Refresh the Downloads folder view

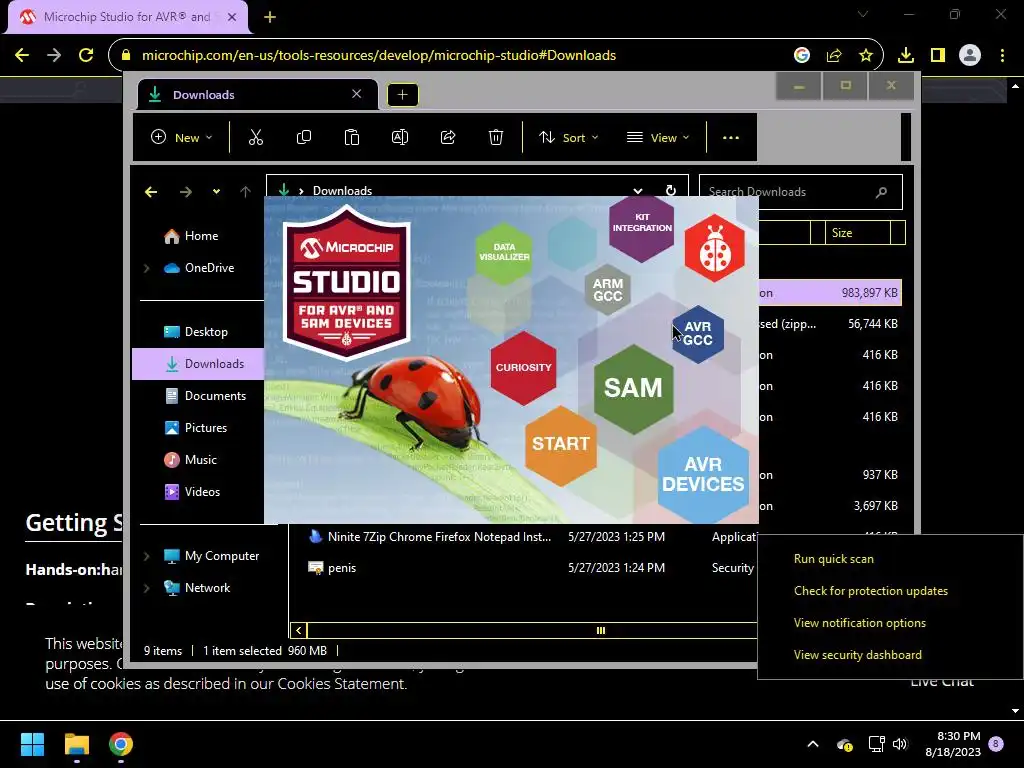[671, 190]
